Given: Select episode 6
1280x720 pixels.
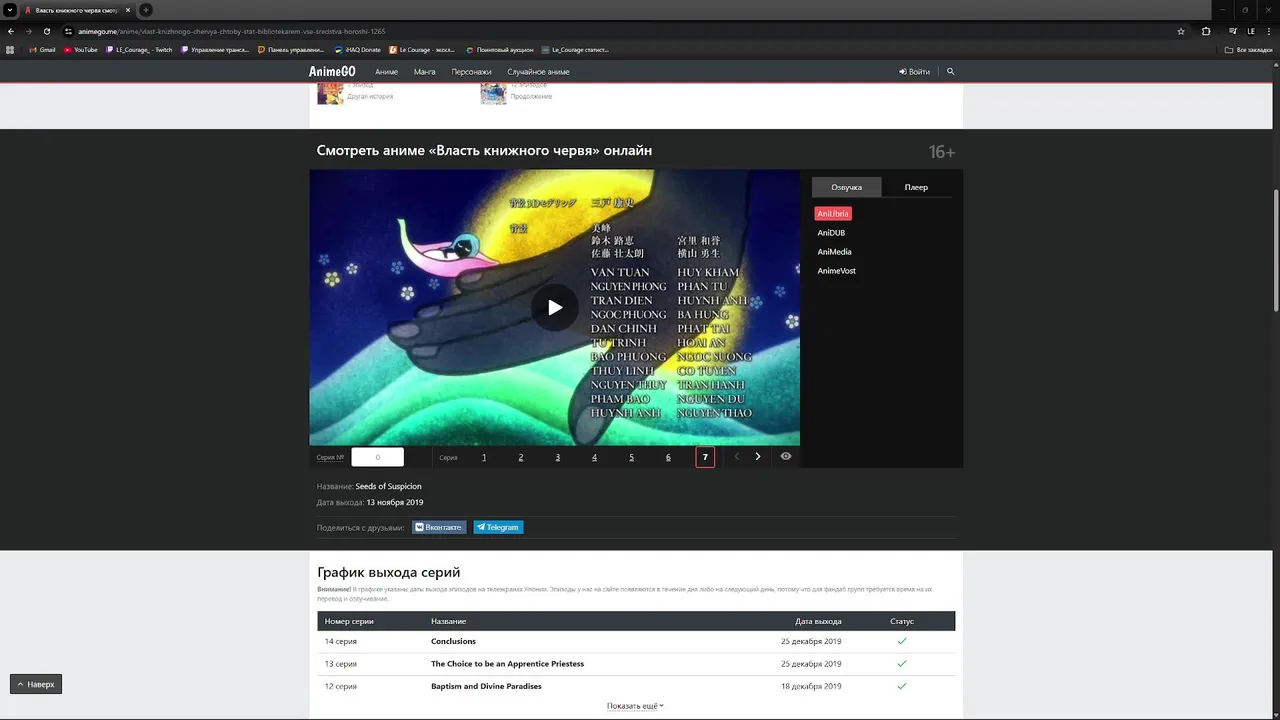Looking at the screenshot, I should coord(668,457).
